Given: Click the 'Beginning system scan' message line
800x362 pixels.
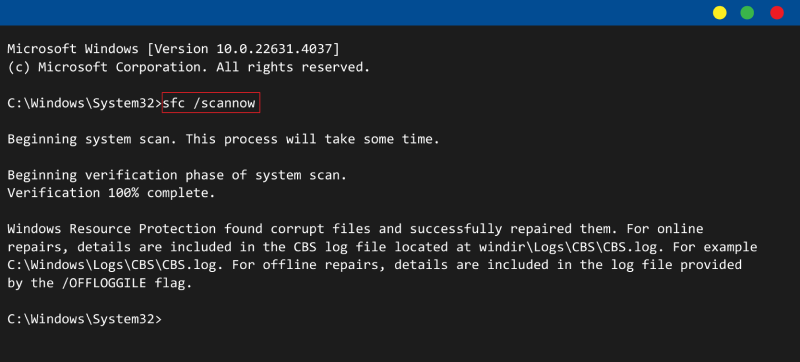Looking at the screenshot, I should click(223, 139).
